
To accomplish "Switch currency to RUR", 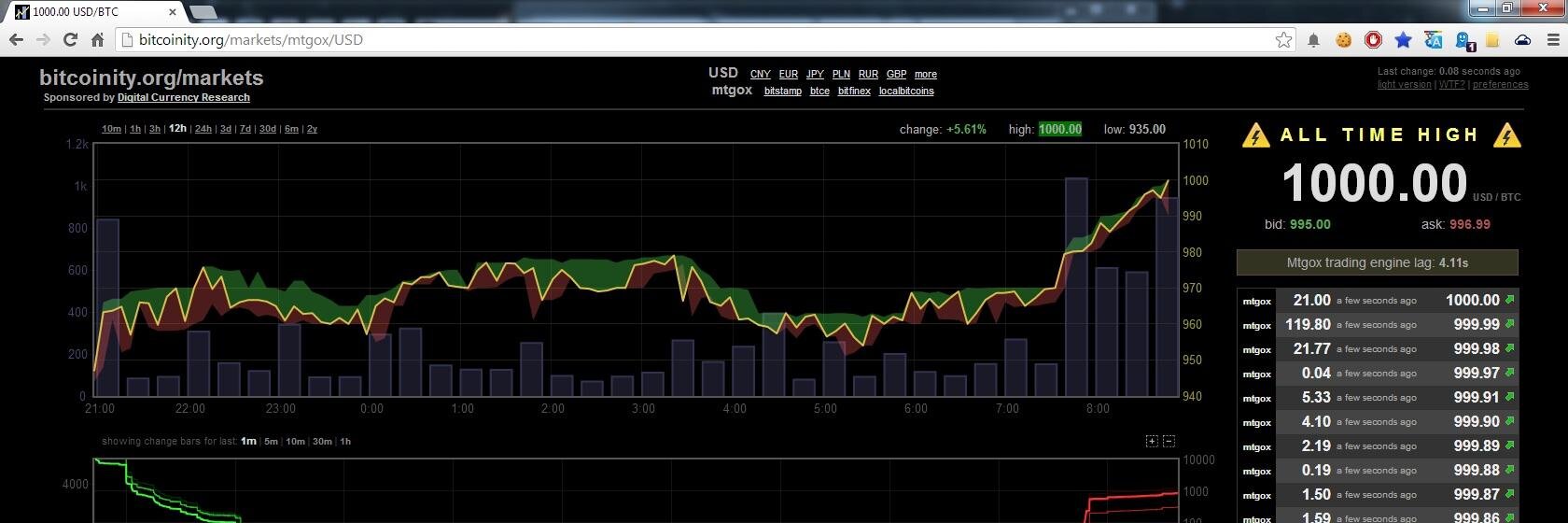I will 868,74.
